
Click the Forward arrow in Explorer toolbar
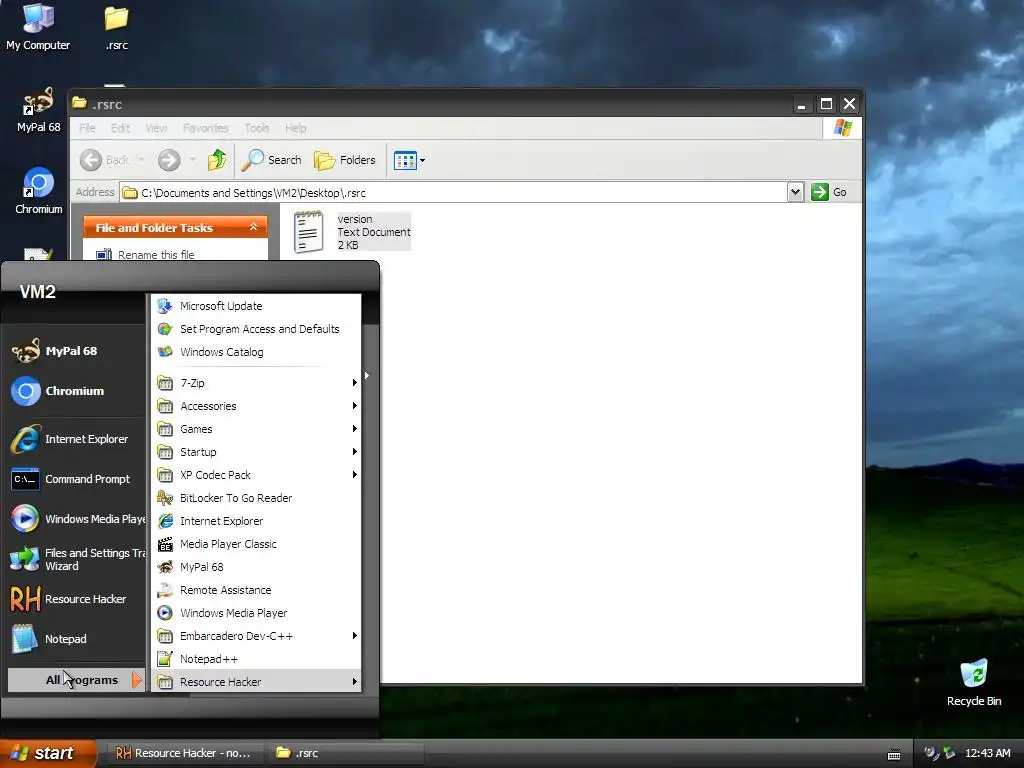point(169,160)
